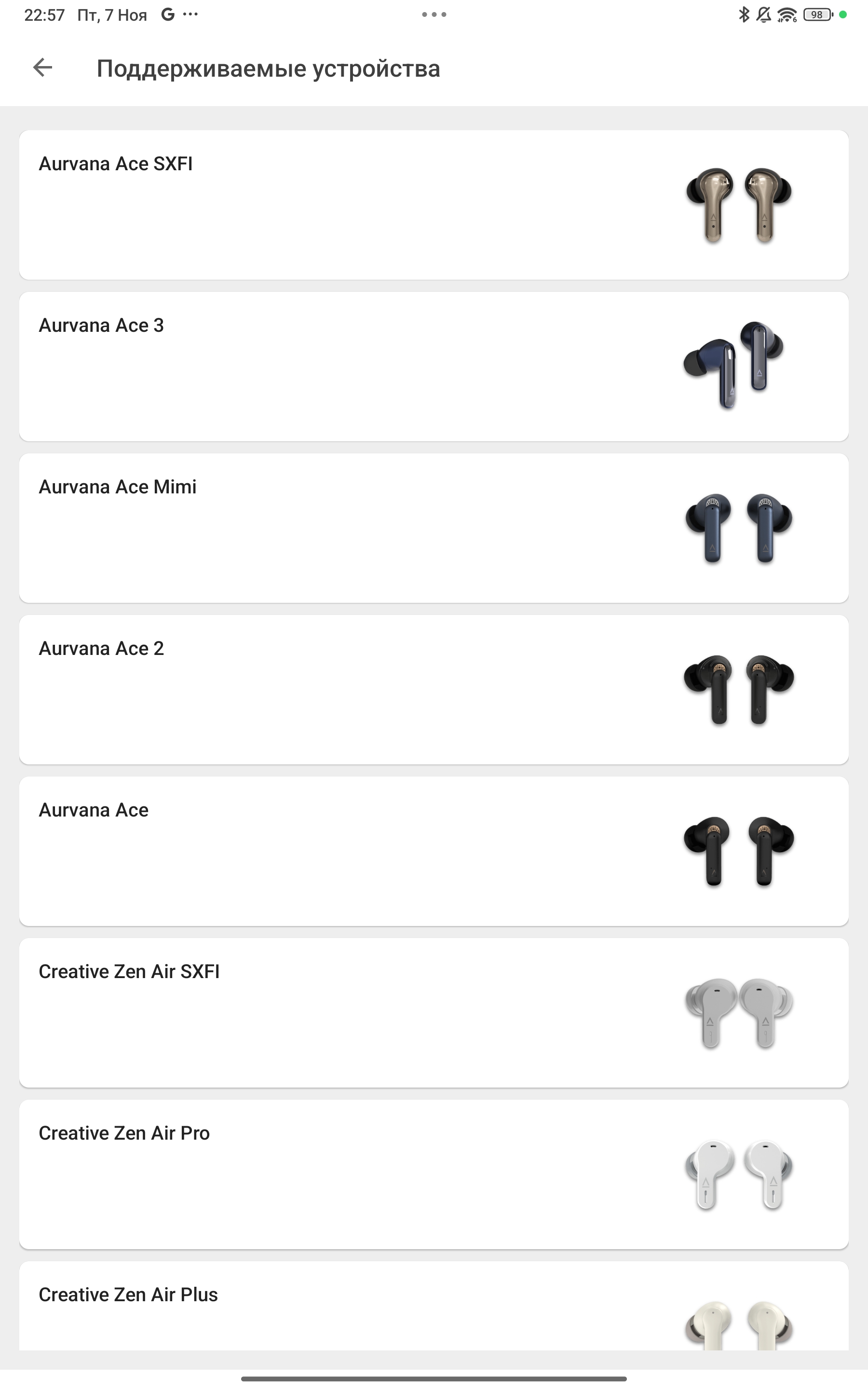This screenshot has width=868, height=1389.
Task: Go back using the arrow icon
Action: 43,68
